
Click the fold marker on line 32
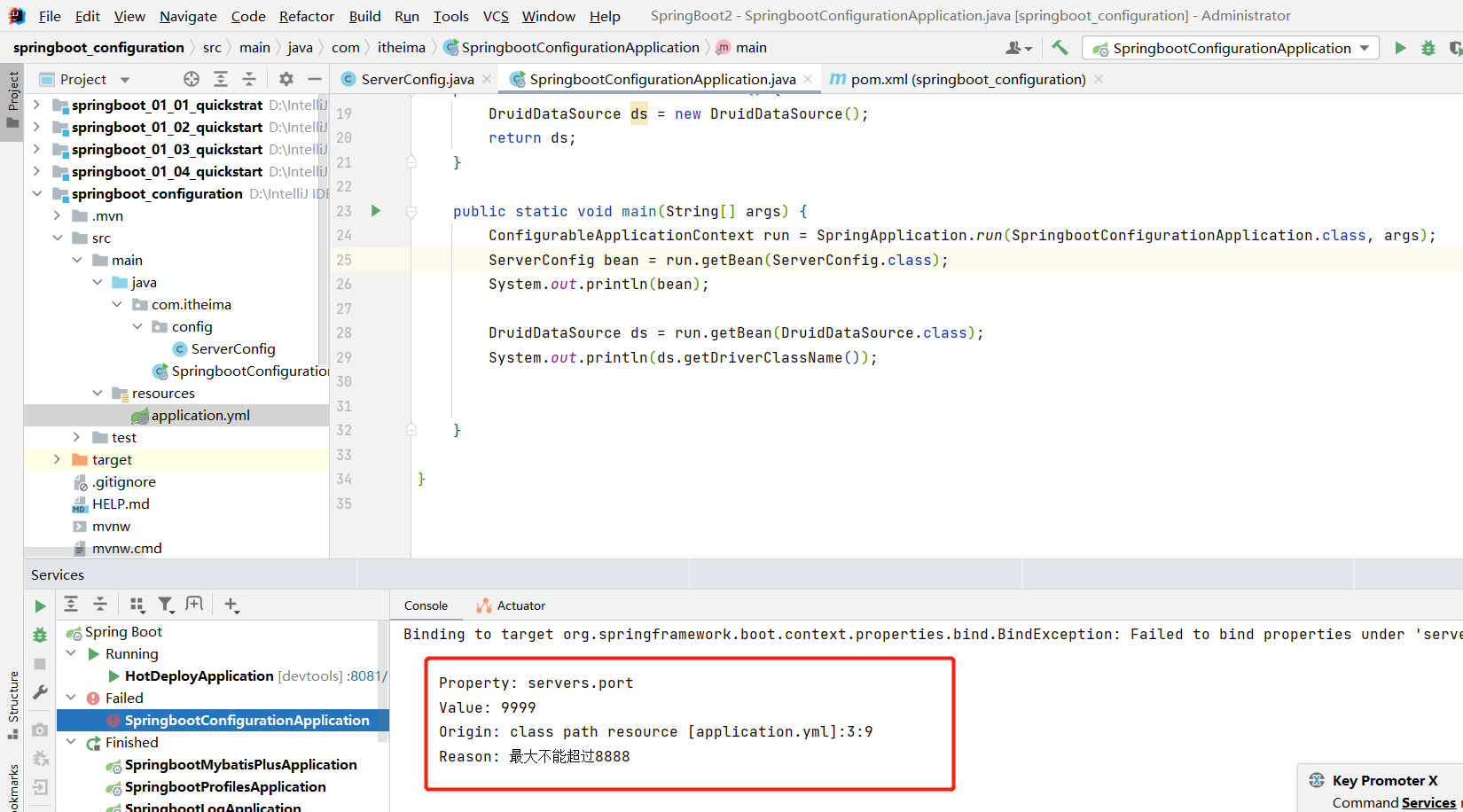(411, 430)
